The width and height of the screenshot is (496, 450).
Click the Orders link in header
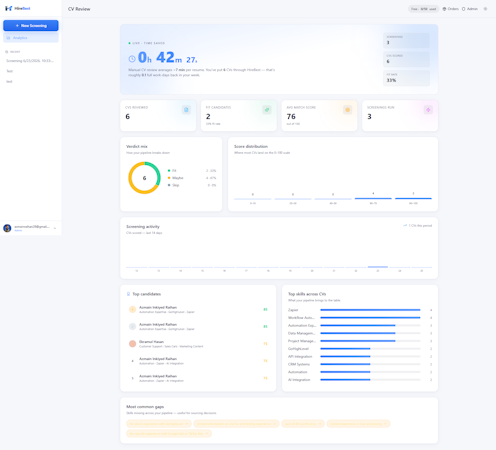pos(450,9)
